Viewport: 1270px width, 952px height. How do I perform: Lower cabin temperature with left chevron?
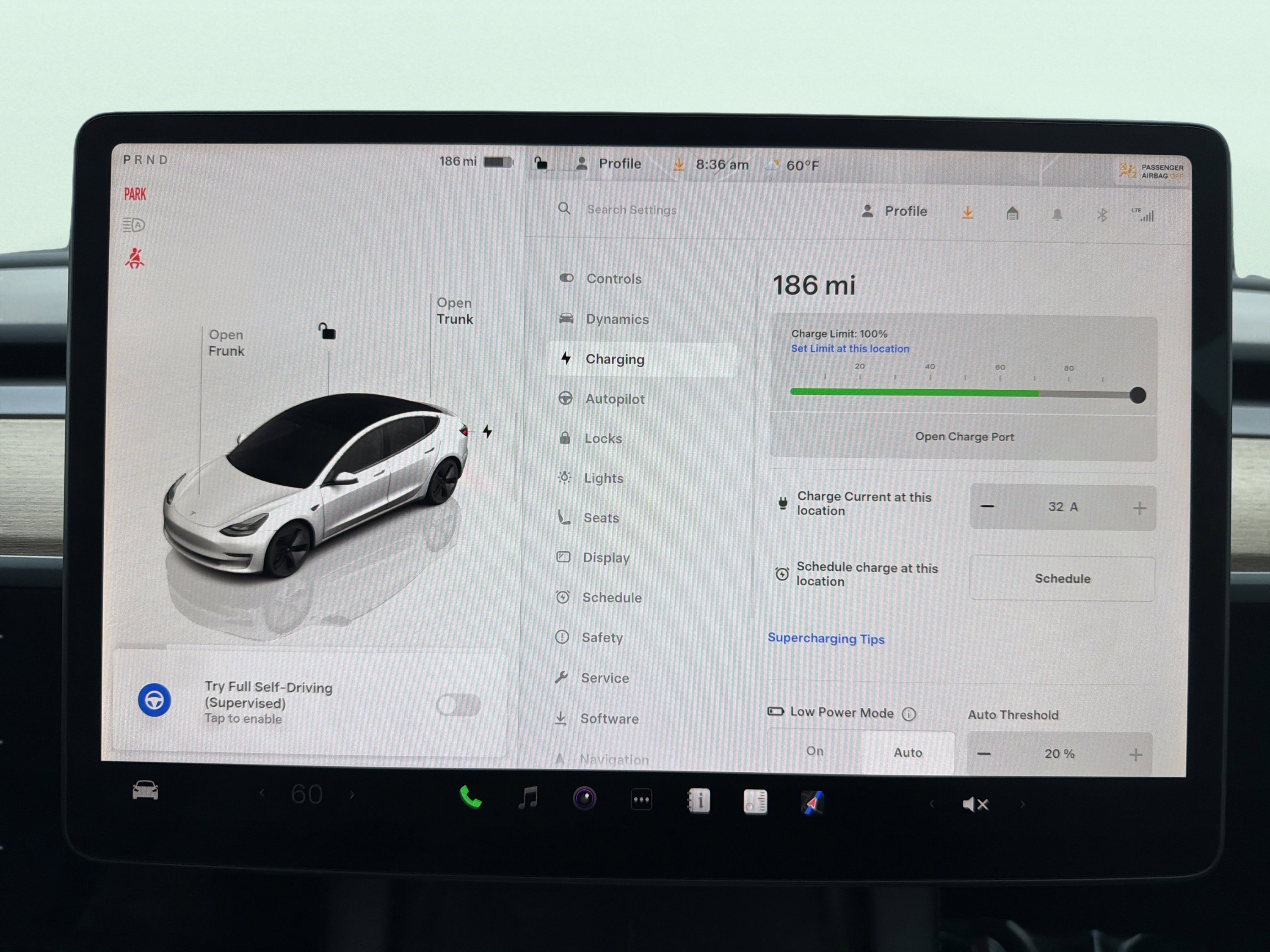pos(262,793)
